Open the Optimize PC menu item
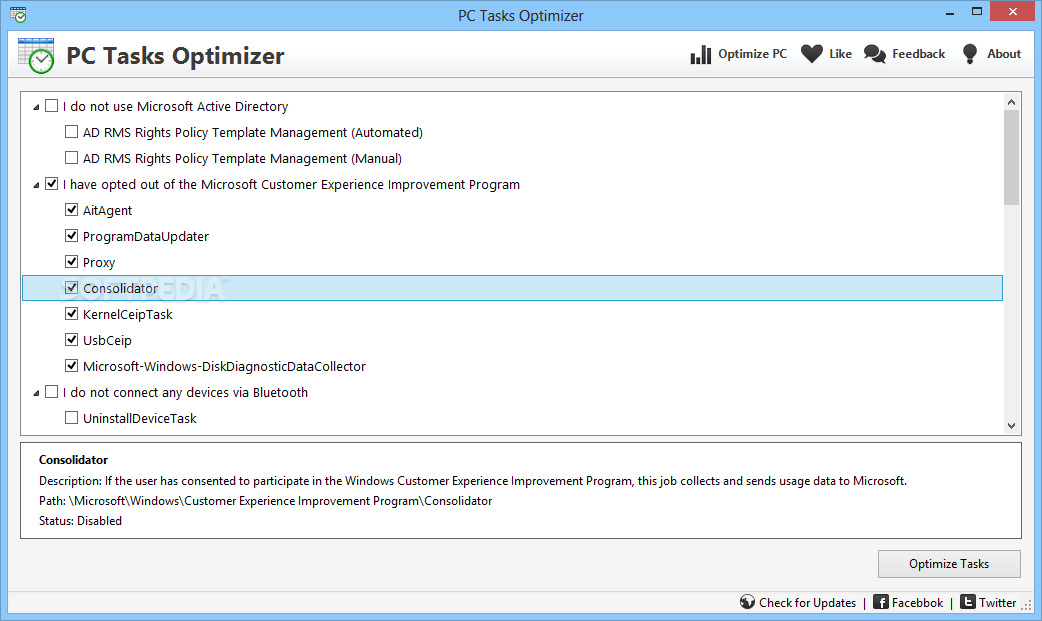 [738, 55]
